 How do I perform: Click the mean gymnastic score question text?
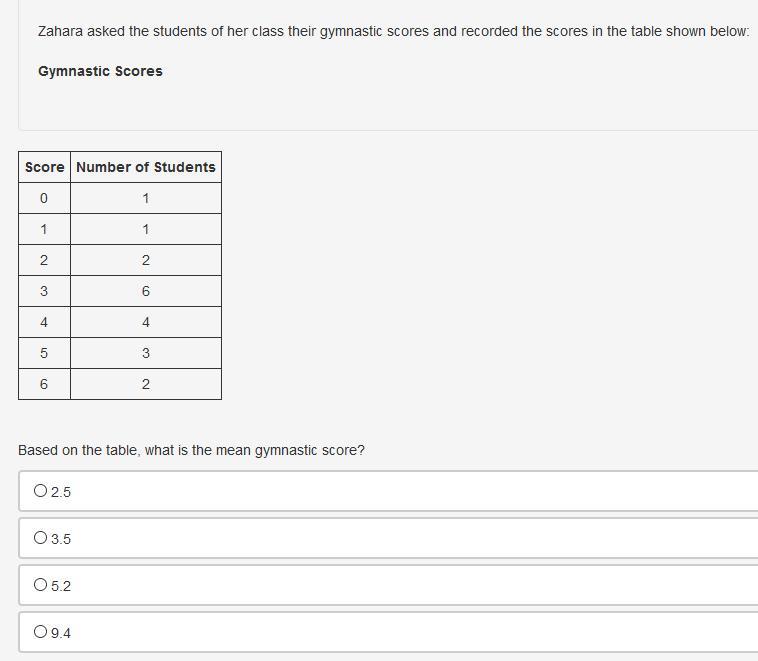[191, 450]
